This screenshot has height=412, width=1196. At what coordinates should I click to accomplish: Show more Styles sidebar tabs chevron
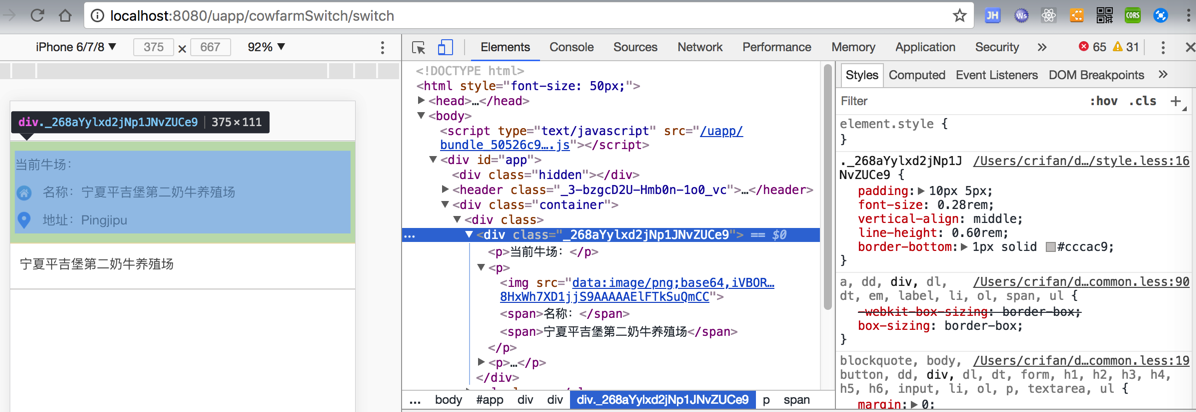[1163, 75]
